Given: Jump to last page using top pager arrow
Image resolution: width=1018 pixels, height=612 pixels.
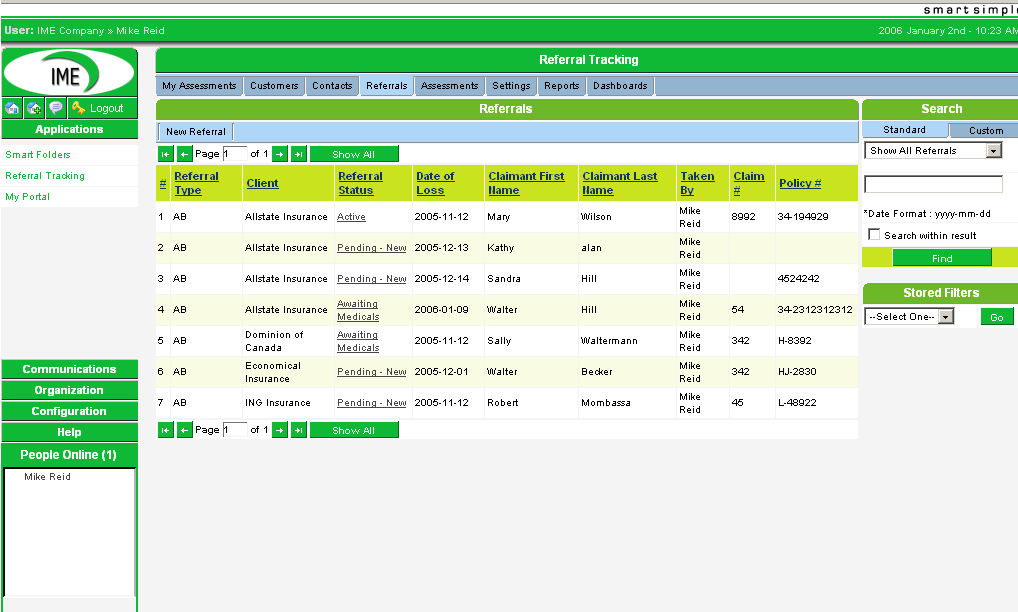Looking at the screenshot, I should point(298,154).
